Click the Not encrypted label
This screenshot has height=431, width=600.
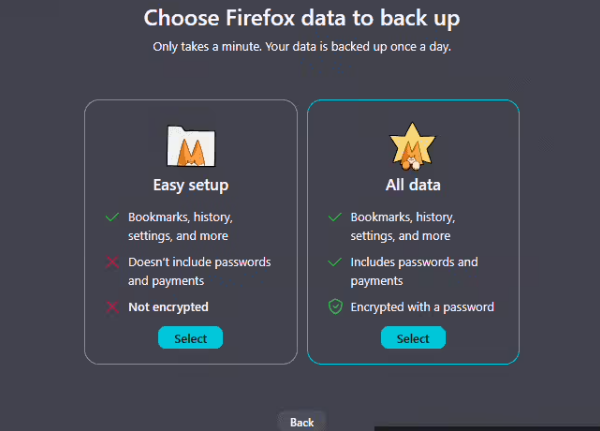pyautogui.click(x=168, y=307)
